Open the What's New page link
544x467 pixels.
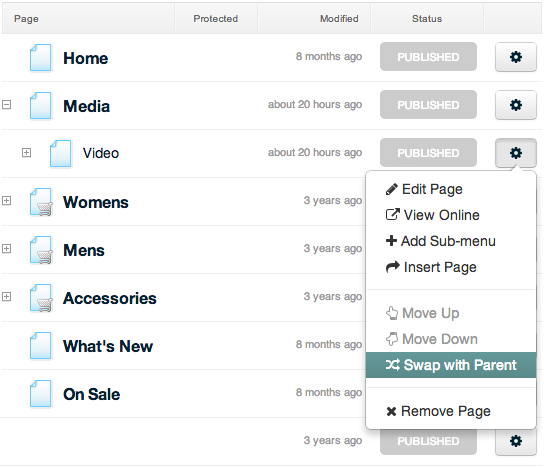click(x=108, y=346)
